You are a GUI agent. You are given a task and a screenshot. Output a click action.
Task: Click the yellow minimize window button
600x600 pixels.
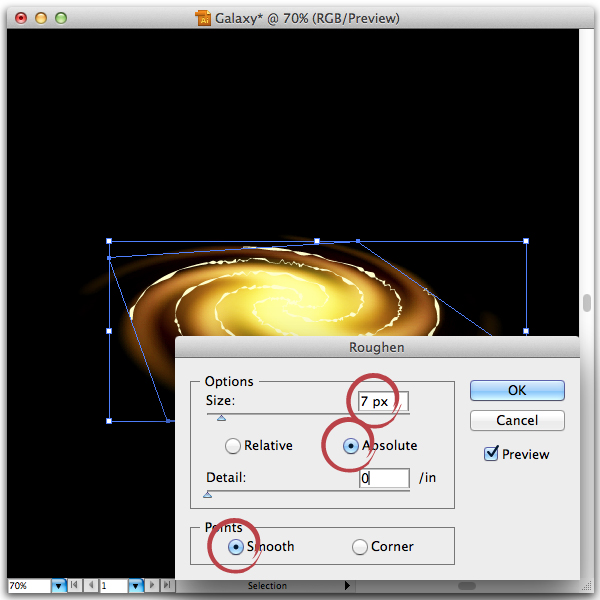(x=41, y=18)
